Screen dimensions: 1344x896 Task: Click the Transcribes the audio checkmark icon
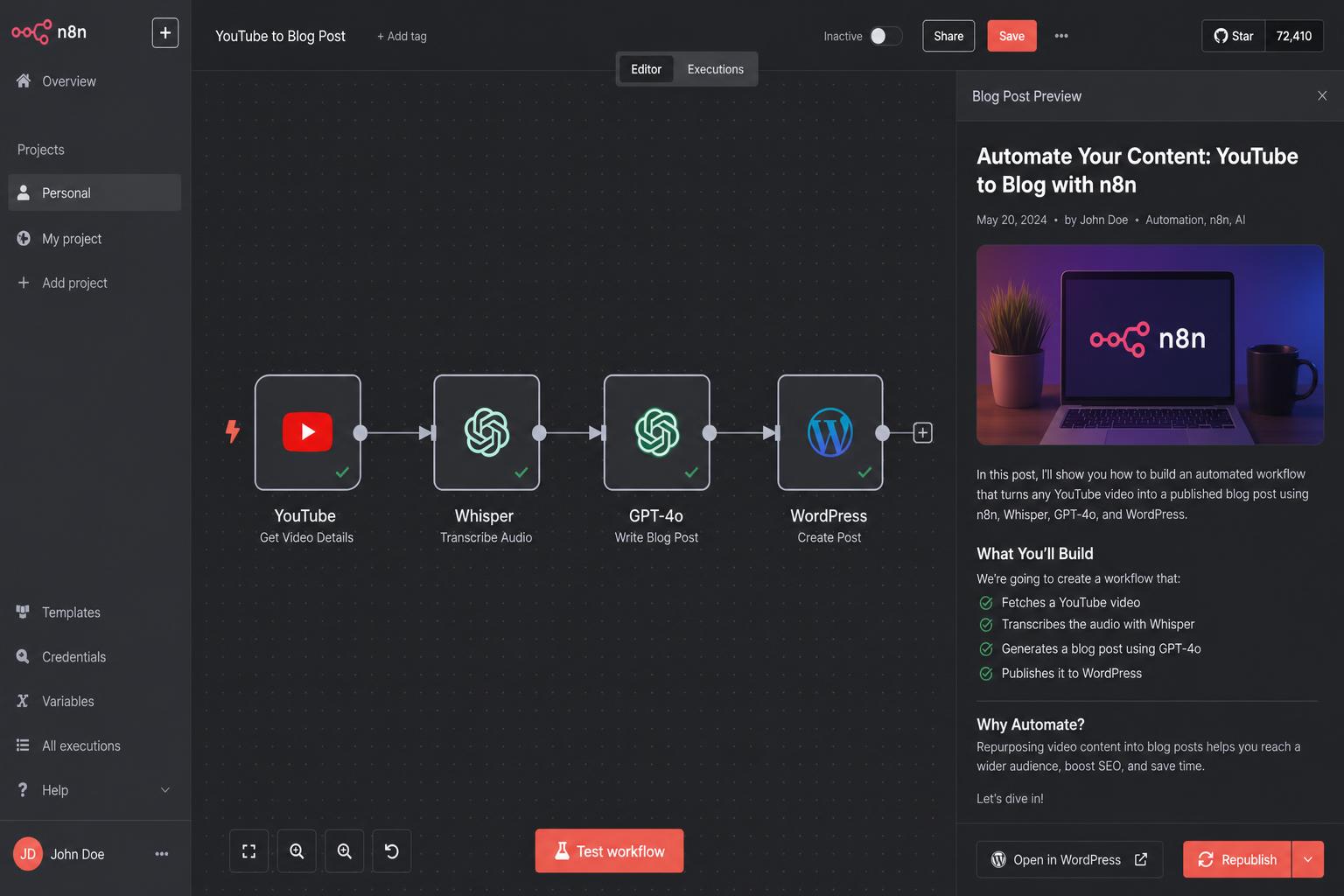(x=986, y=625)
